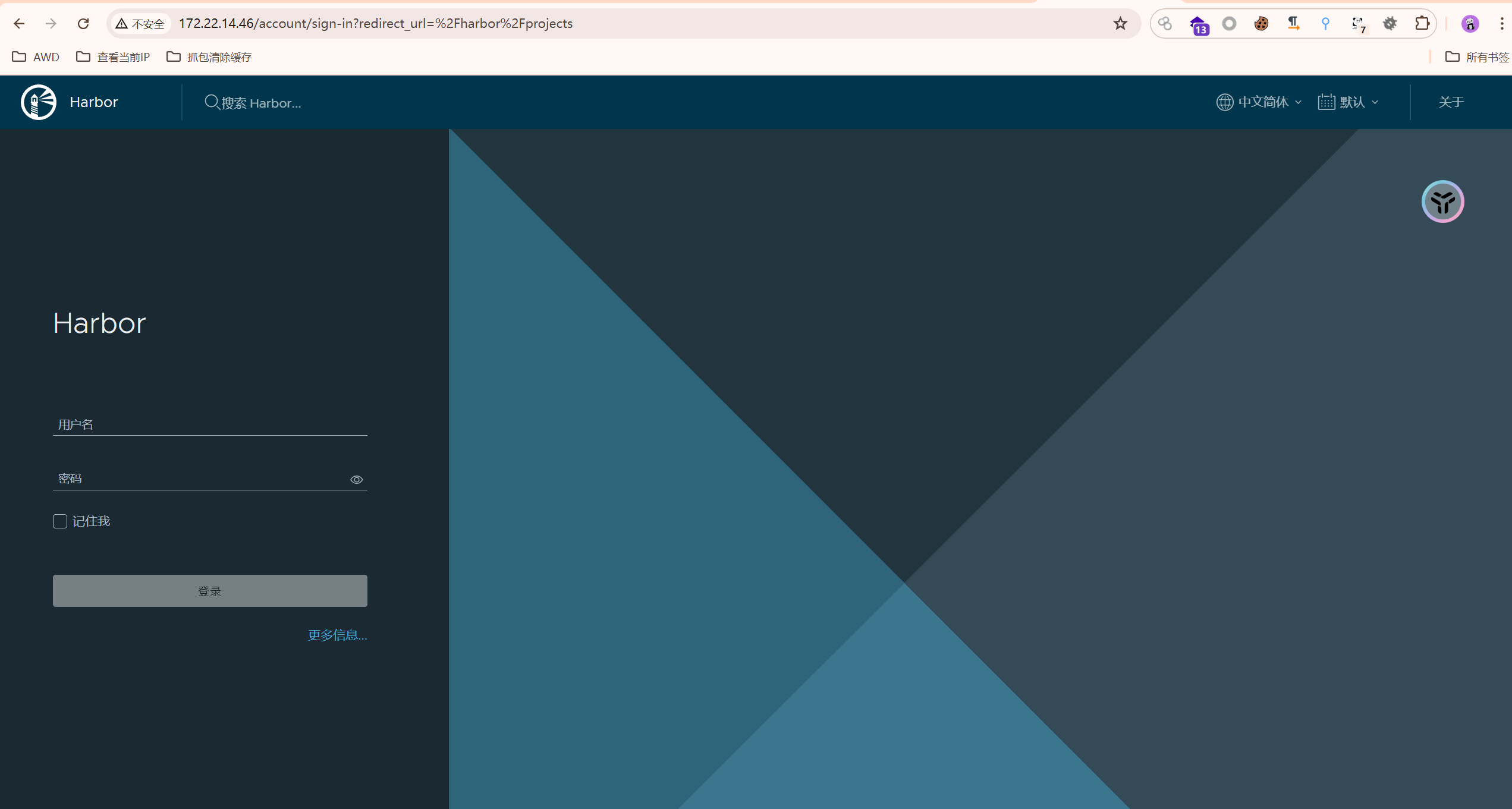Focus the 用户名 username field
Screen dimensions: 1512x809
210,424
